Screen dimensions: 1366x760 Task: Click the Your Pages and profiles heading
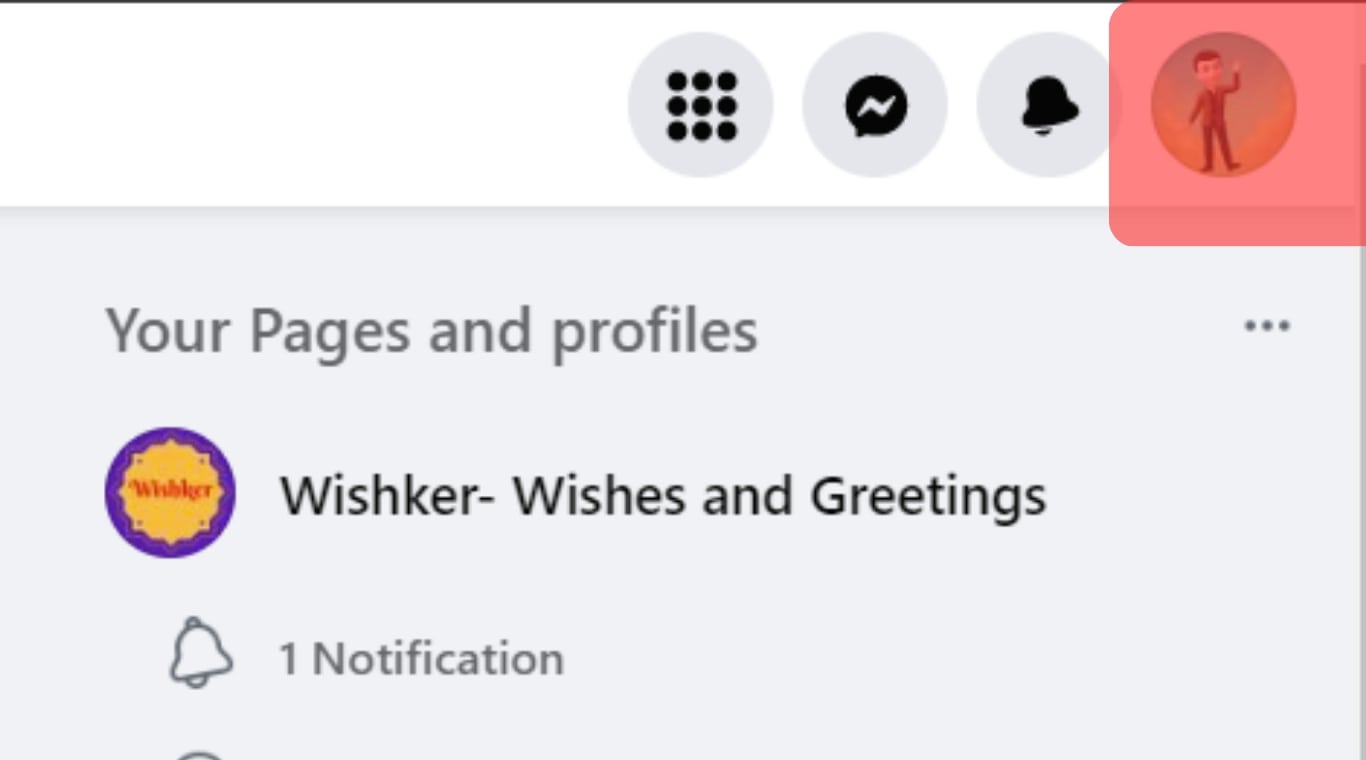(432, 332)
